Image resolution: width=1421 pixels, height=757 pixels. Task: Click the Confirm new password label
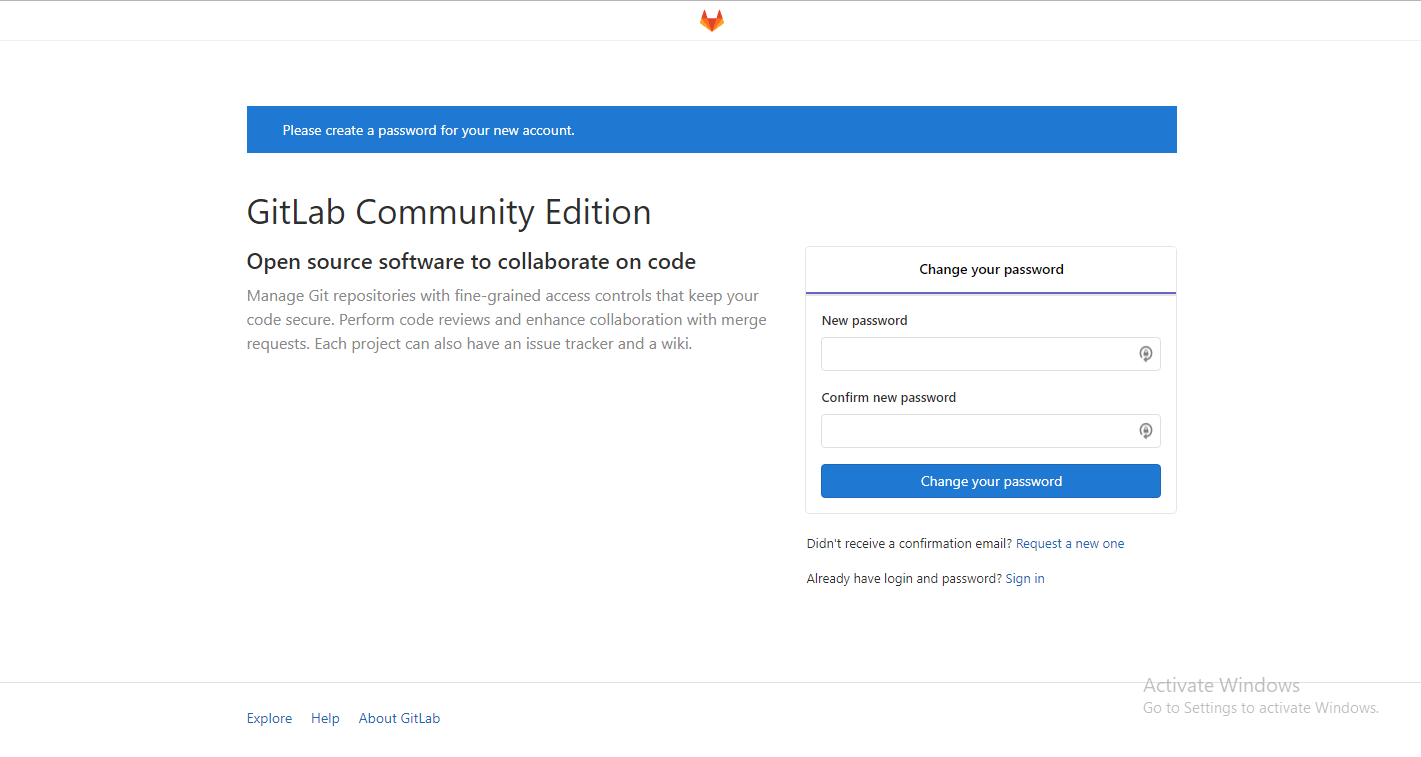pyautogui.click(x=888, y=397)
